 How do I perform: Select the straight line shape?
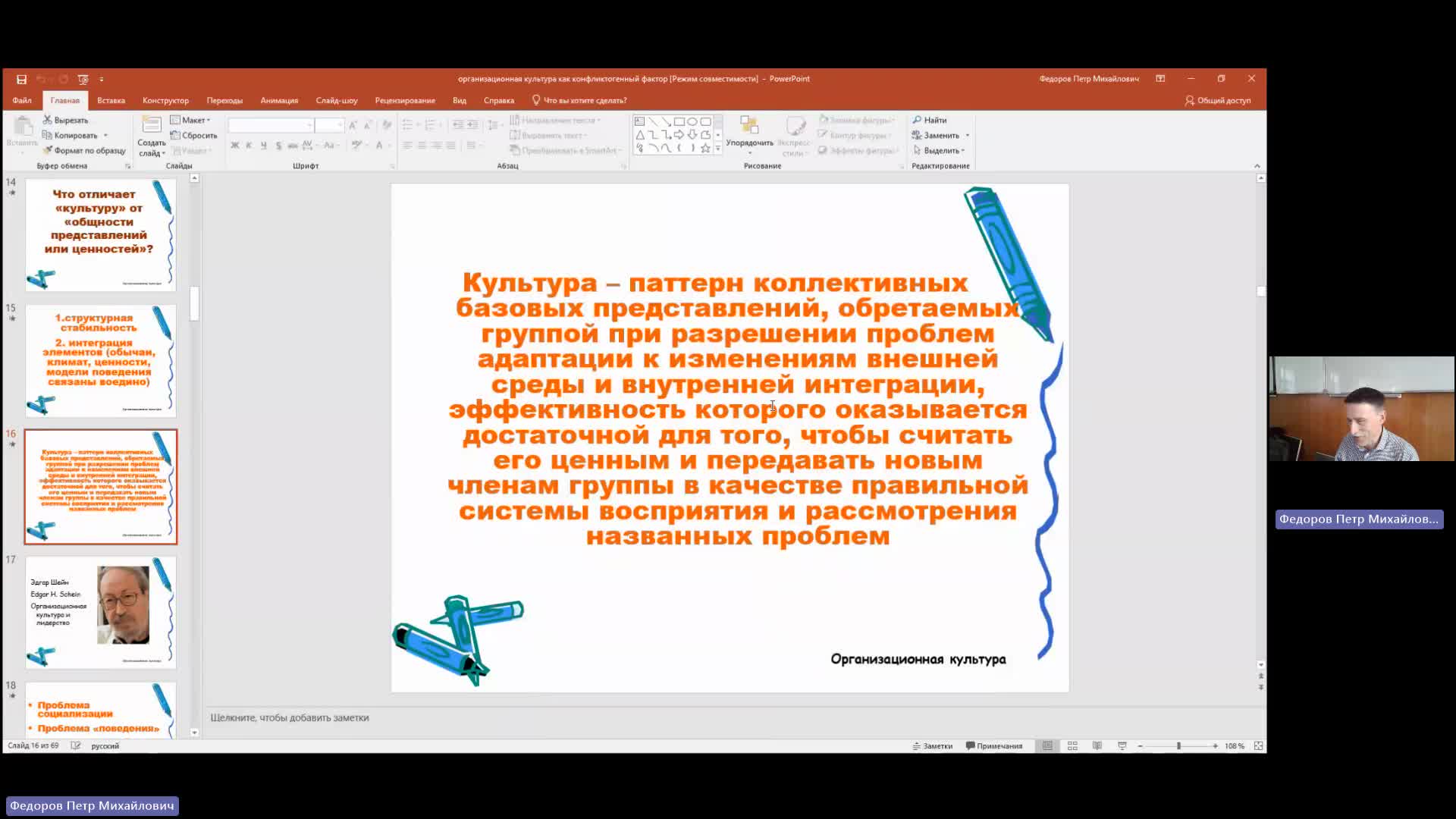coord(653,121)
